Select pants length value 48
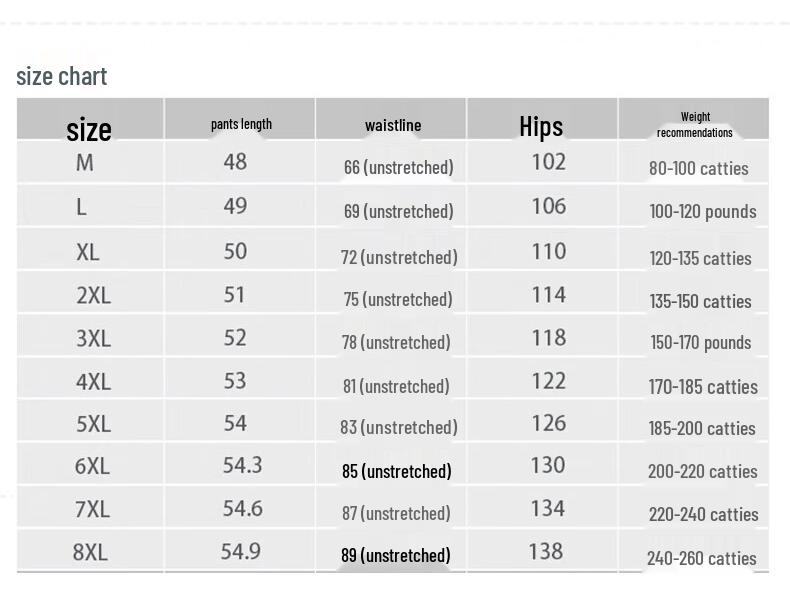Screen dimensions: 790x593 [x=235, y=162]
